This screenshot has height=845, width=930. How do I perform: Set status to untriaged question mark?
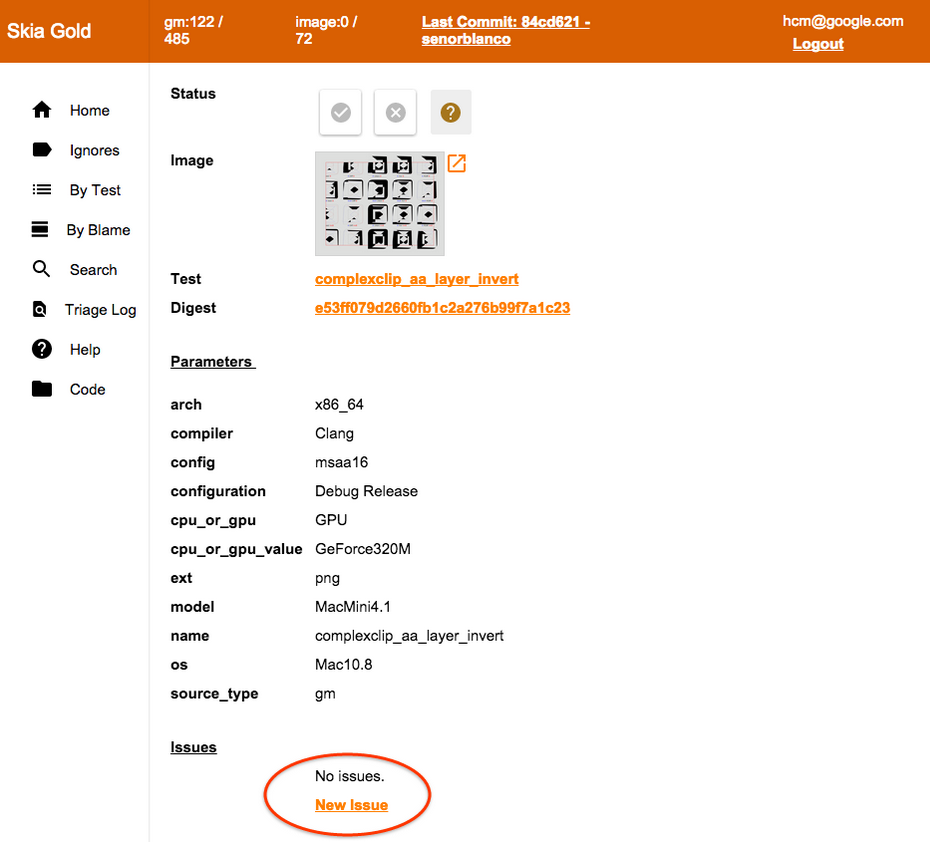tap(450, 113)
